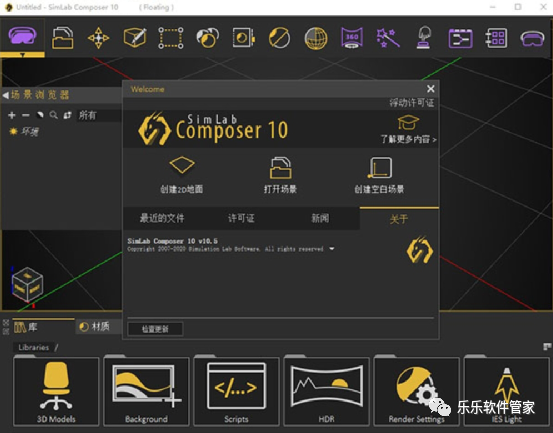Viewport: 553px width, 433px height.
Task: Switch to the Recent files (最近的文件) tab
Action: [162, 218]
